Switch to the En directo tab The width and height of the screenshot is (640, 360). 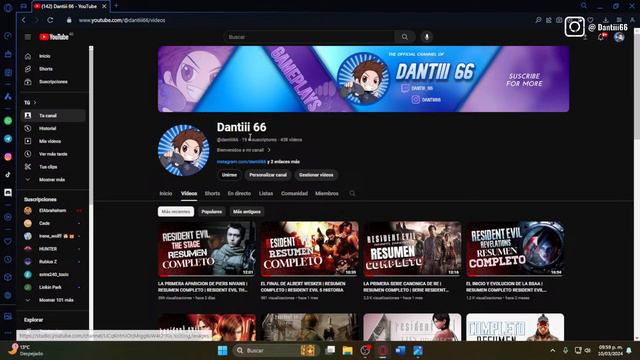(239, 193)
